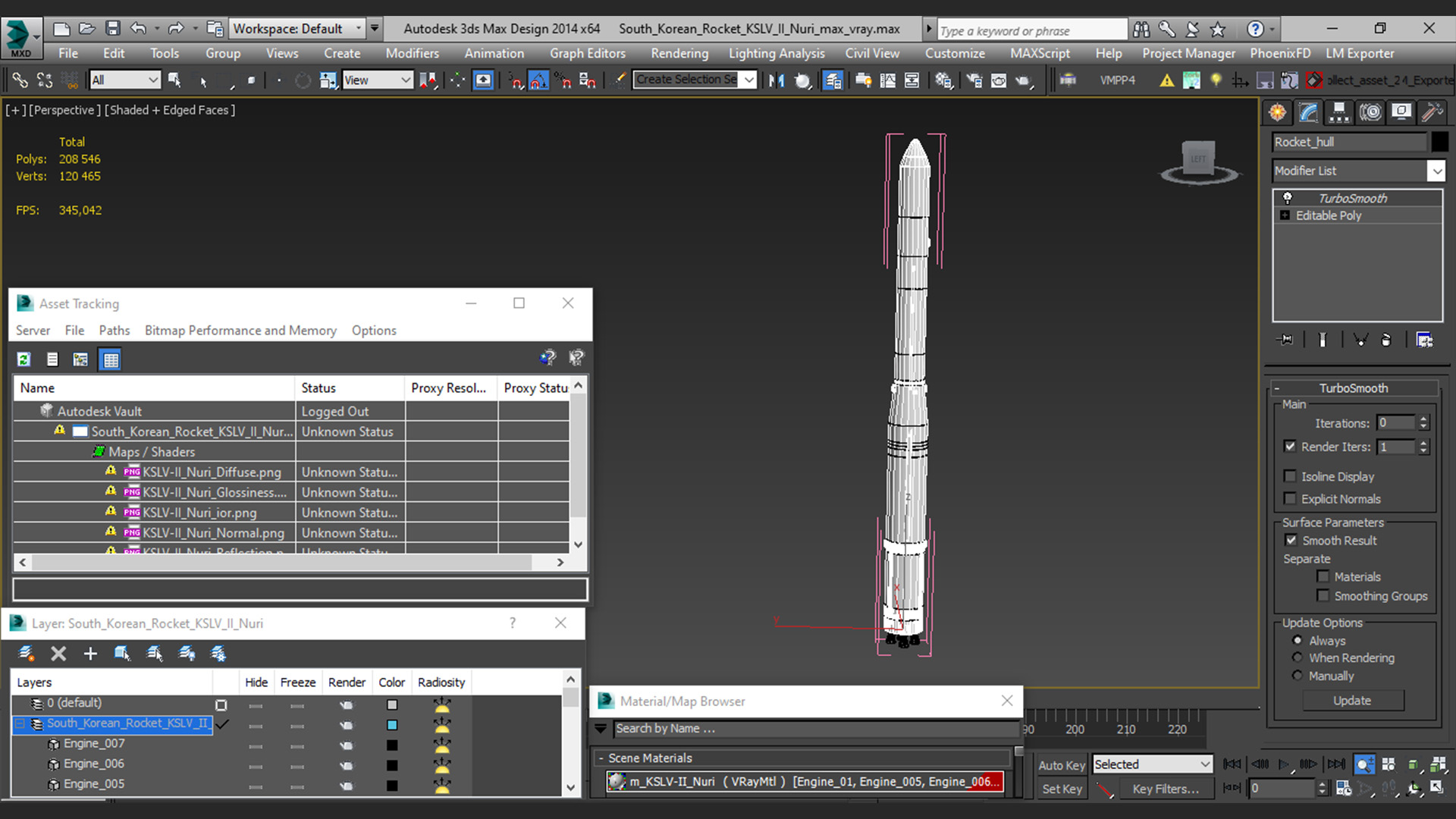Click the Key Filters button
This screenshot has height=819, width=1456.
tap(1166, 789)
